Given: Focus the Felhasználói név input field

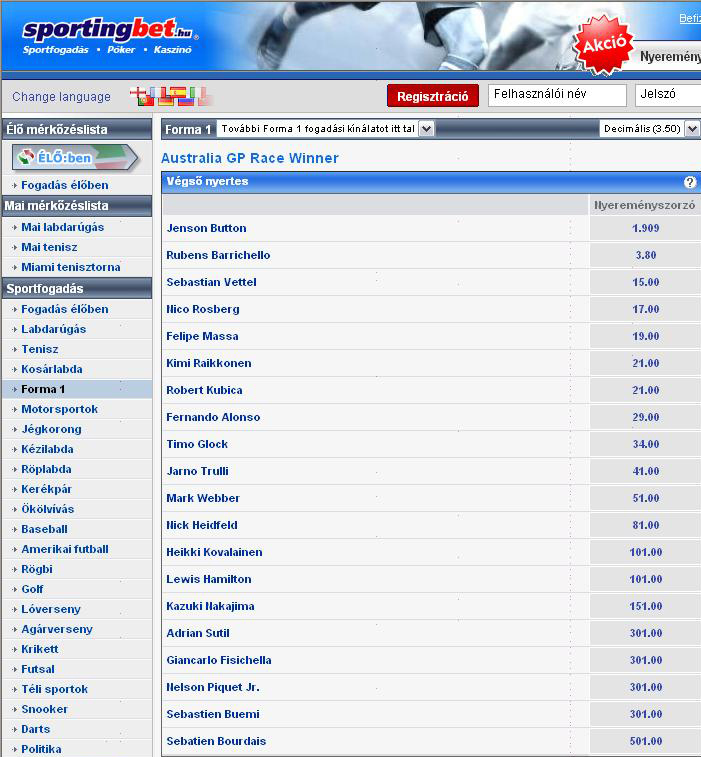Looking at the screenshot, I should (x=557, y=95).
